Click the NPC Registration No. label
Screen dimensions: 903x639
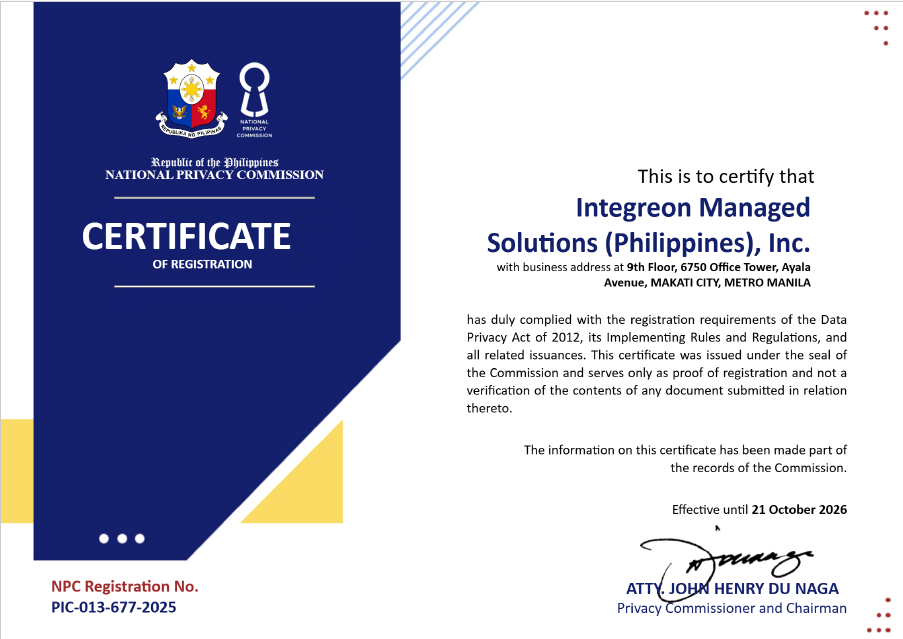pos(125,586)
